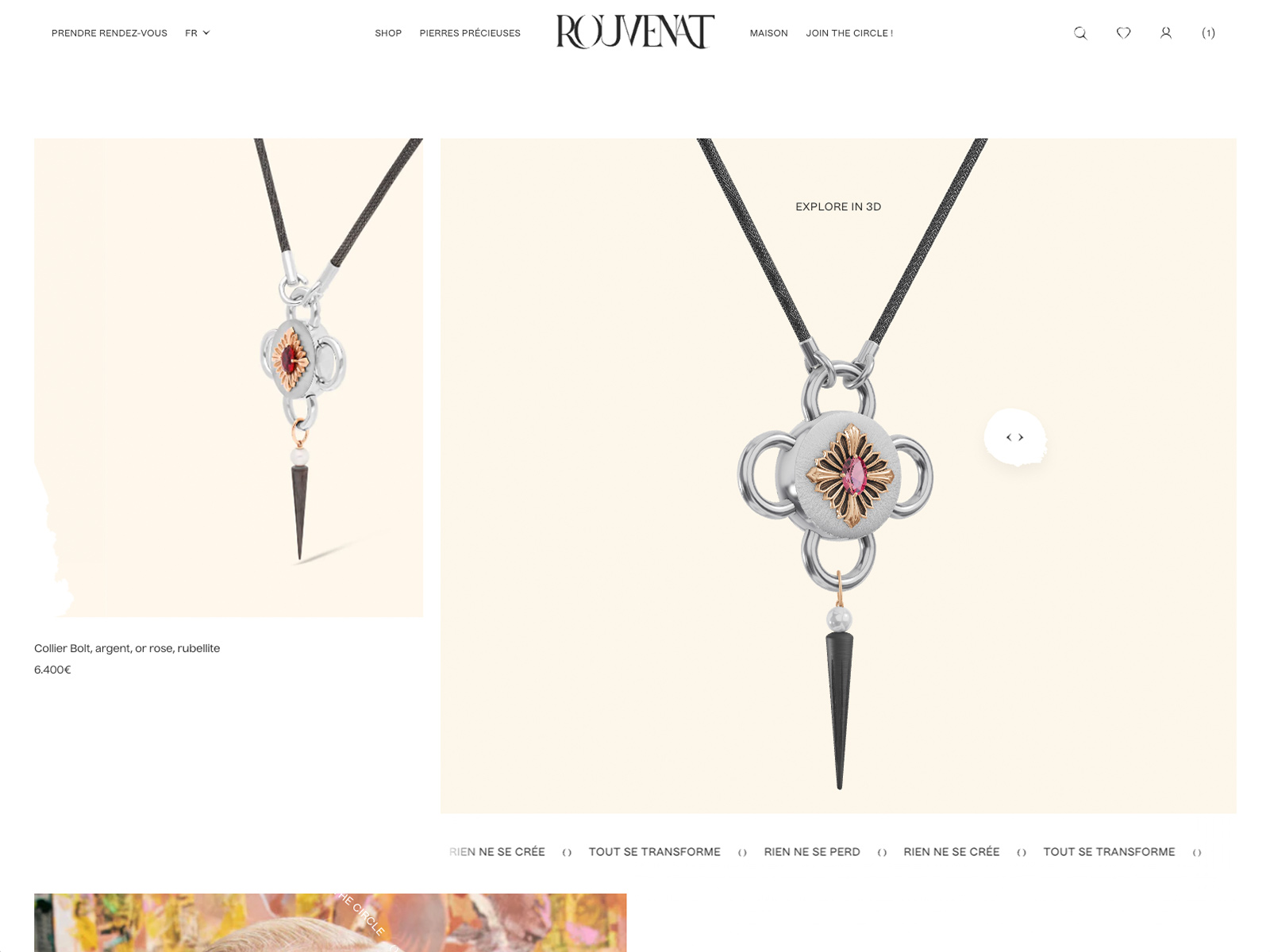Click the large 3D necklace viewer
The image size is (1270, 952).
coord(838,476)
